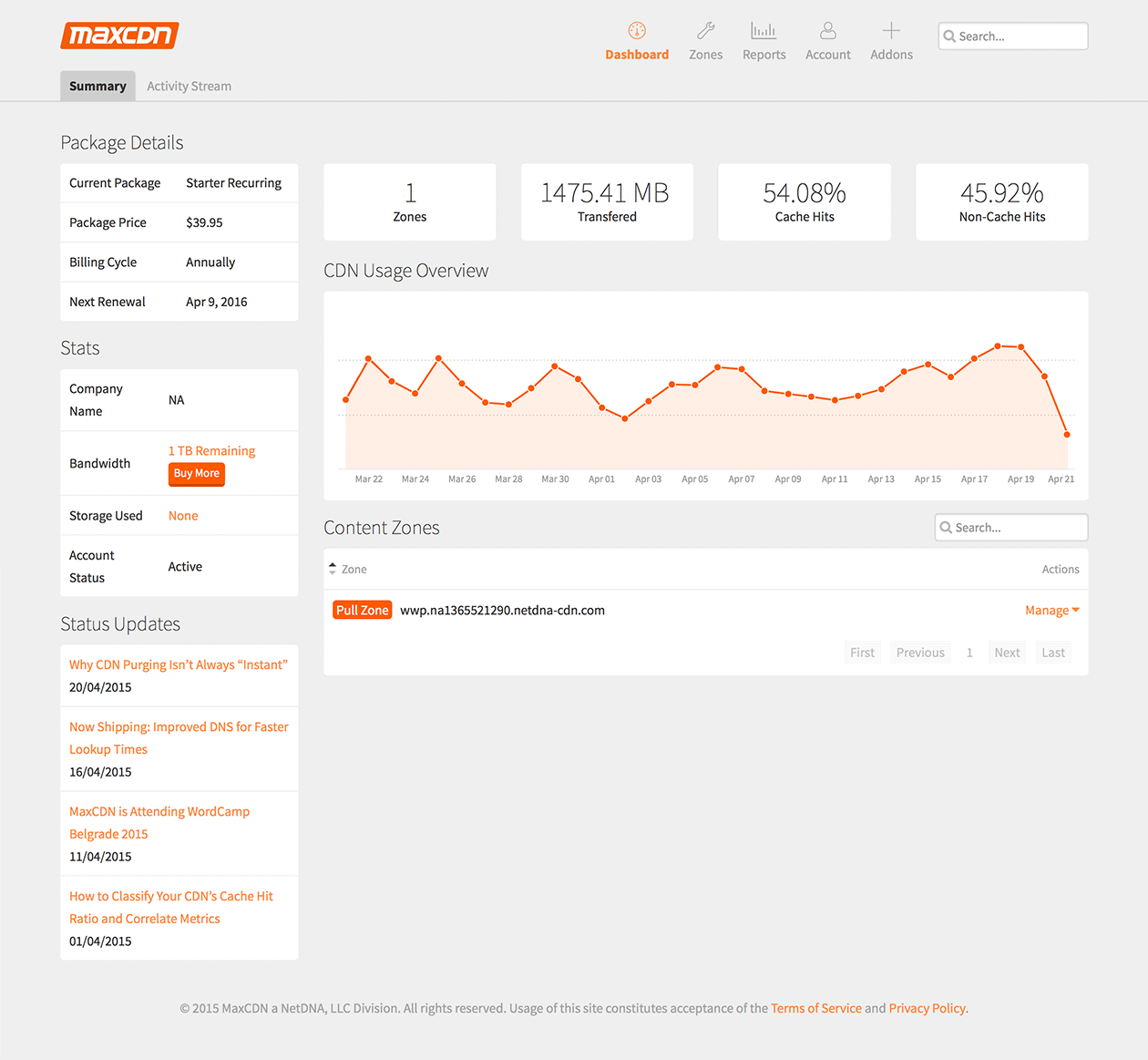
Task: Sort the table by Zone column
Action: 348,569
